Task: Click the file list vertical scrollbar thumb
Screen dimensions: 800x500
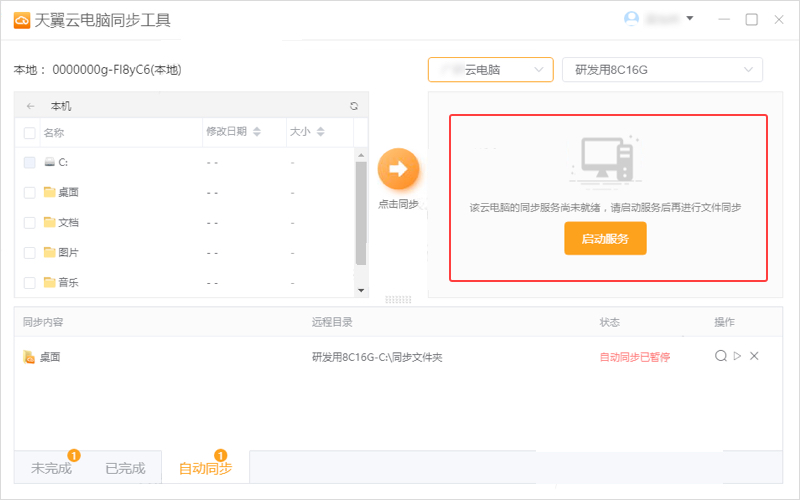Action: 361,213
